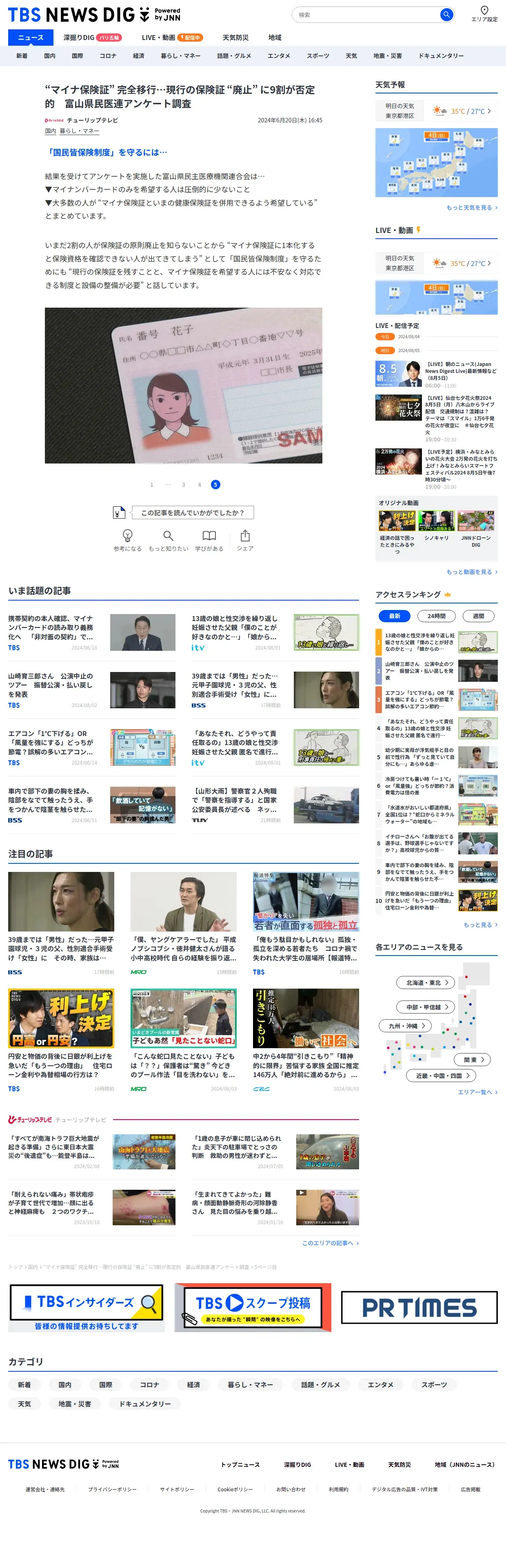This screenshot has height=1568, width=506.
Task: Select エンタメ in category bar
Action: 278,56
